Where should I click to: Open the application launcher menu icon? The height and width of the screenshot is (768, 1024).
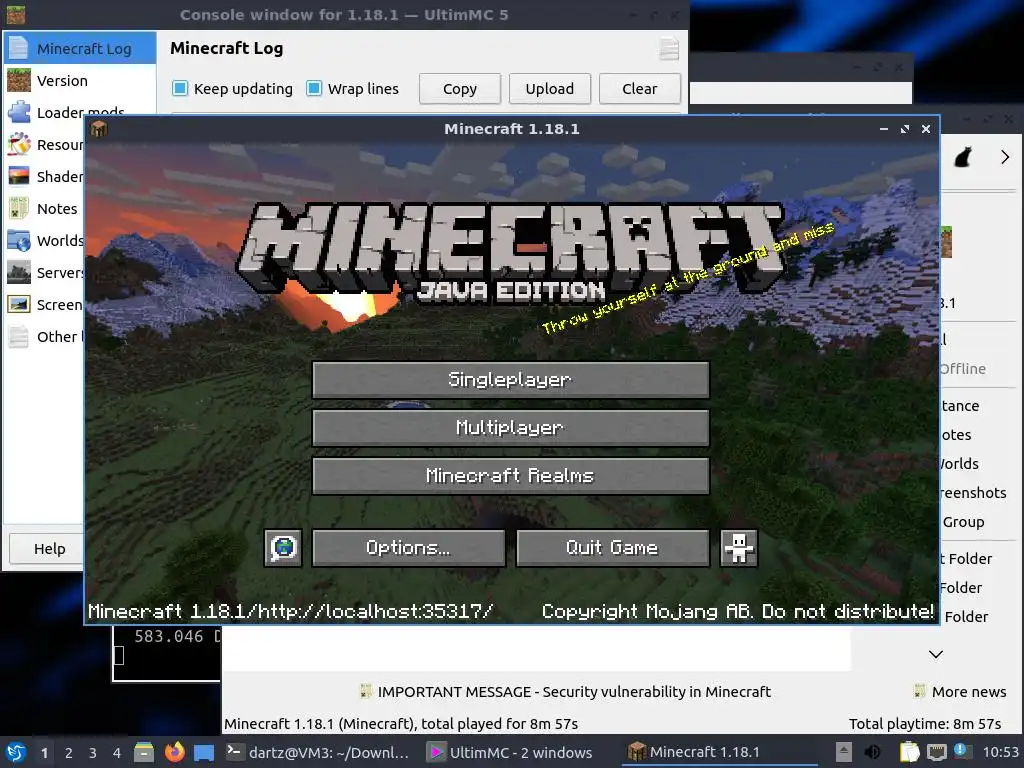click(x=16, y=752)
